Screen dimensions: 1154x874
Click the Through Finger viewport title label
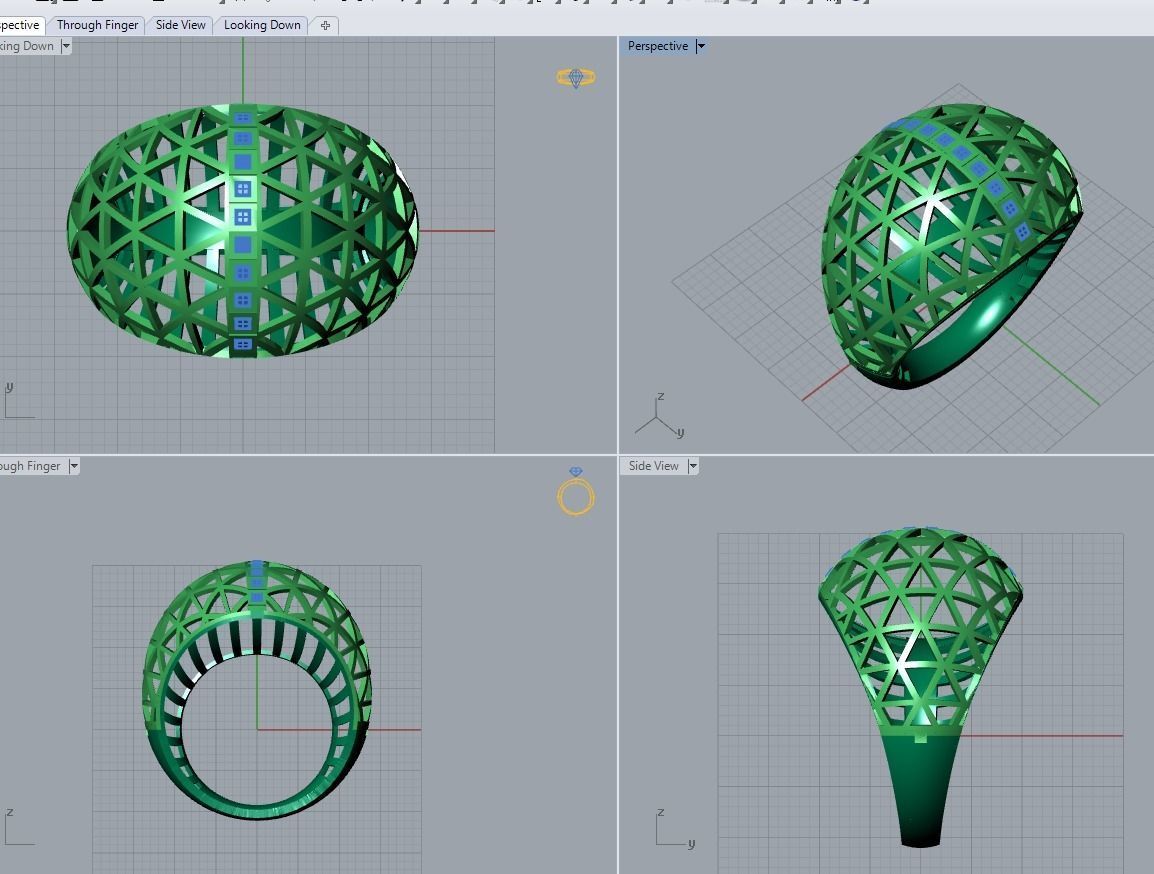[31, 466]
